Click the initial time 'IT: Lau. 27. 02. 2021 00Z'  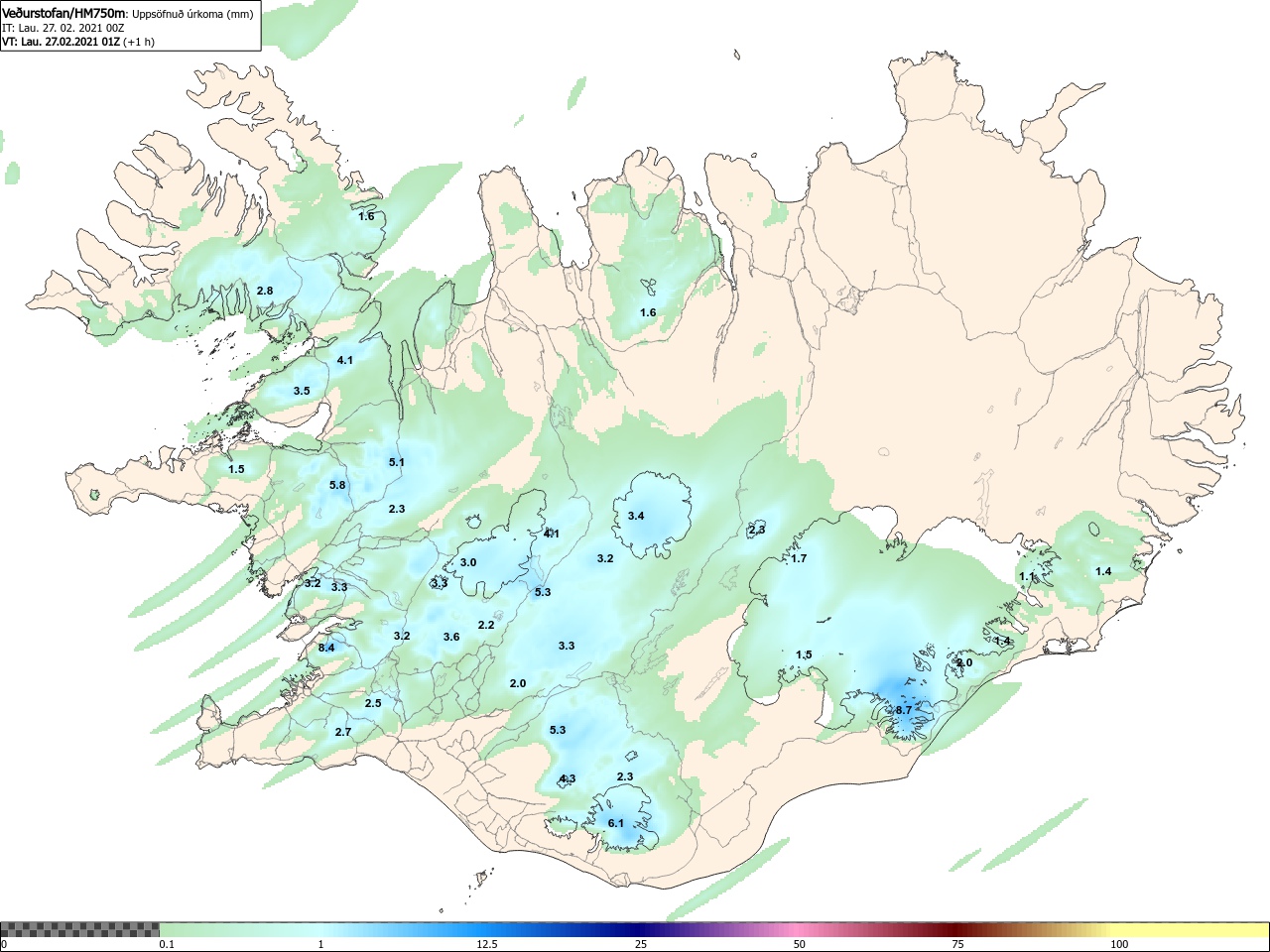63,28
